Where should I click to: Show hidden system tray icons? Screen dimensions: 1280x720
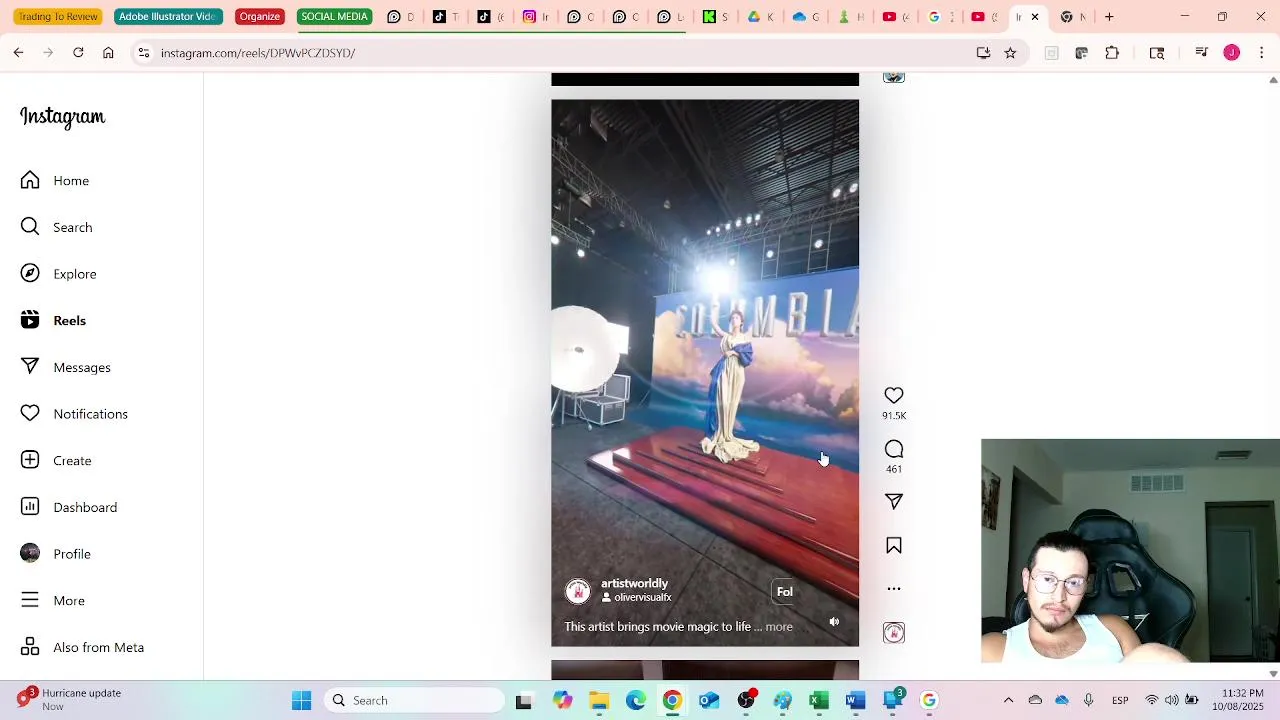click(x=1008, y=701)
